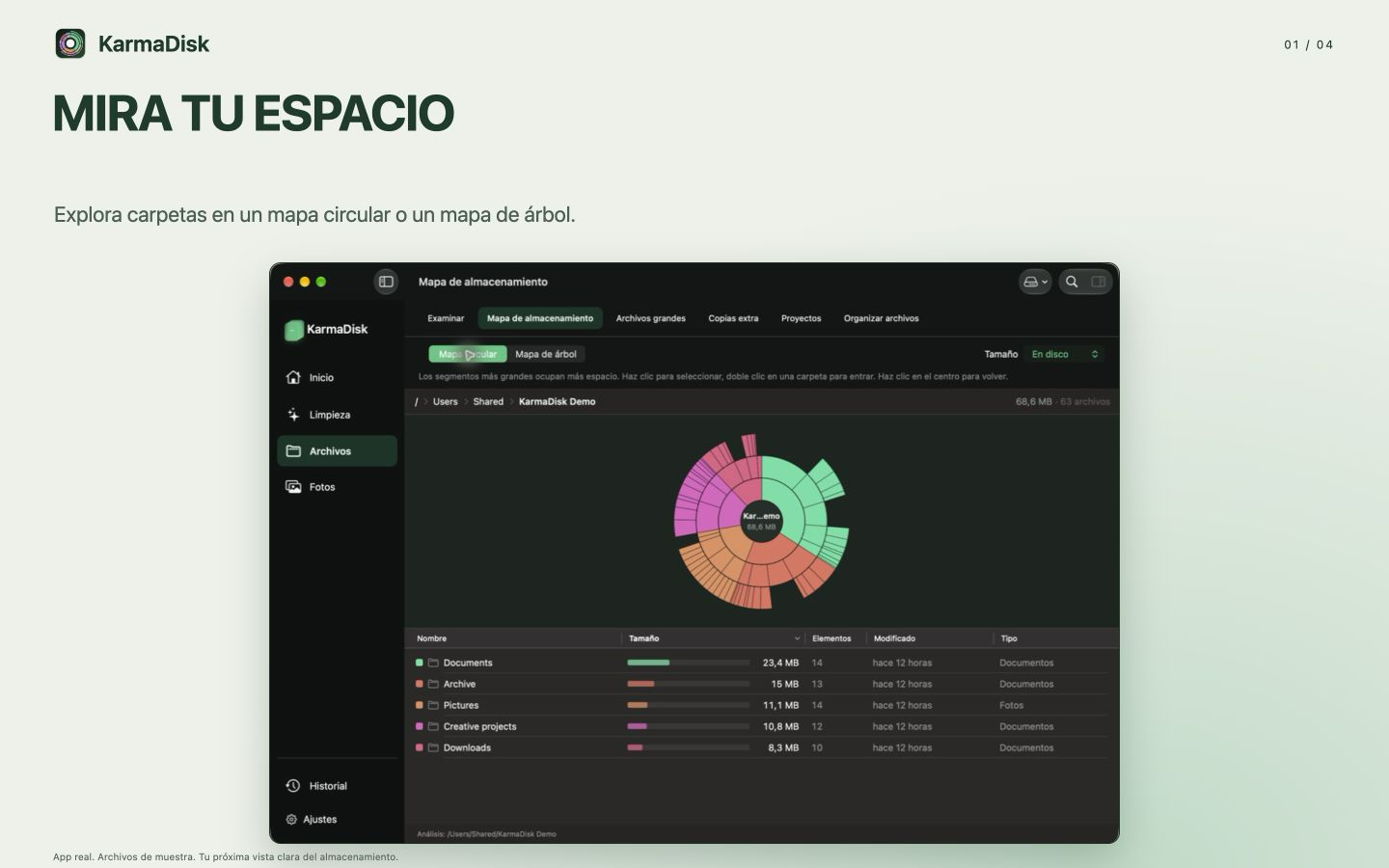
Task: Click the Creative projects folder icon
Action: 434,727
